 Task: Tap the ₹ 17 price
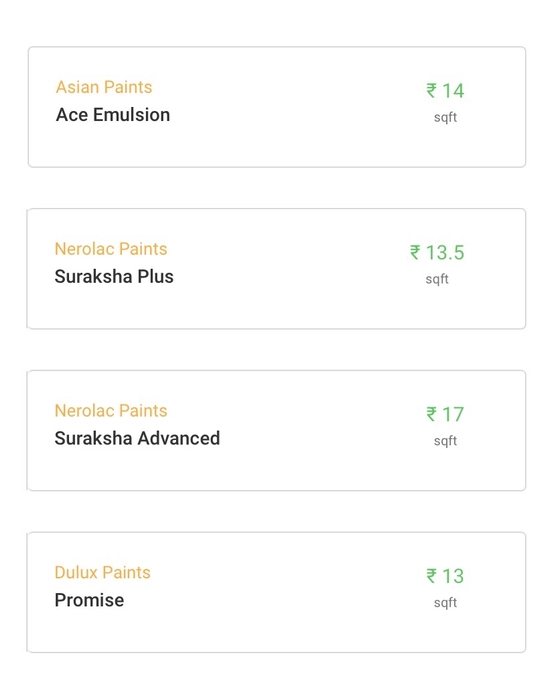445,414
